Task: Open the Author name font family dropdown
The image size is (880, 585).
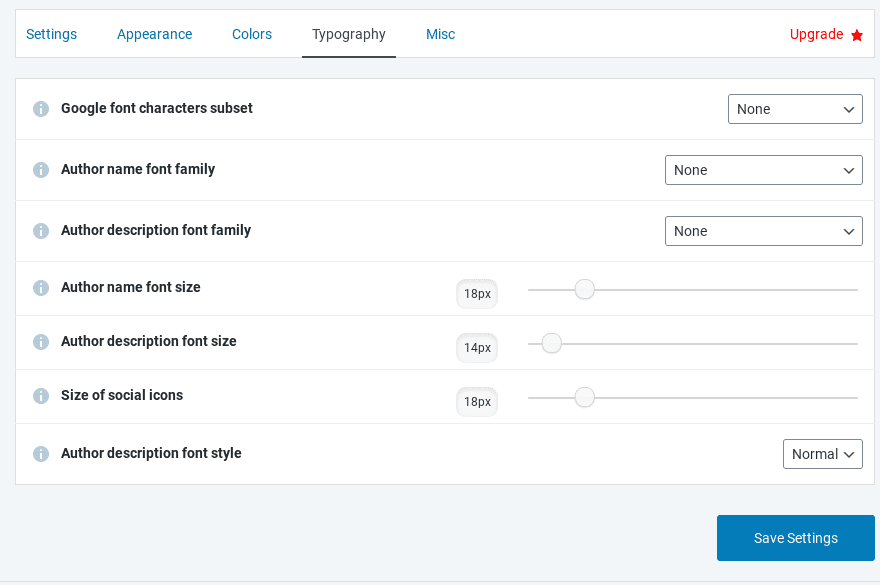Action: 763,170
